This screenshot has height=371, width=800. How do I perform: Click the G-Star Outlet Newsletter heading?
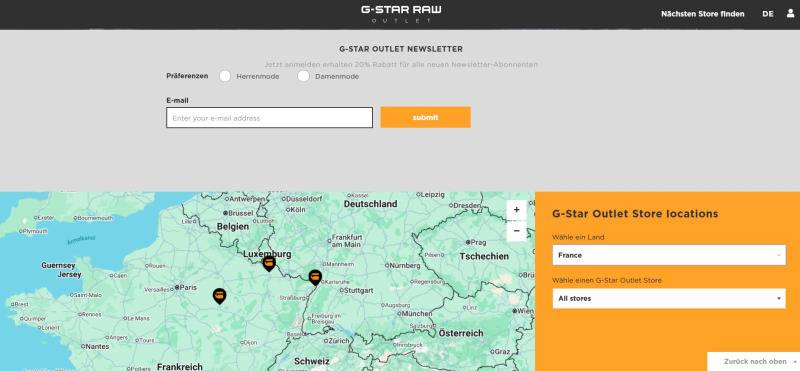tap(401, 49)
